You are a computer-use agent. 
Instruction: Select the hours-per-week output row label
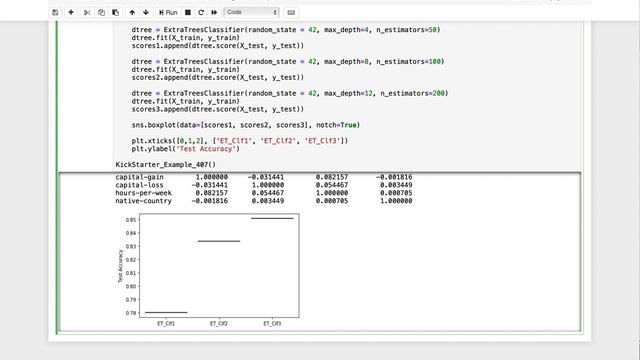pyautogui.click(x=143, y=193)
